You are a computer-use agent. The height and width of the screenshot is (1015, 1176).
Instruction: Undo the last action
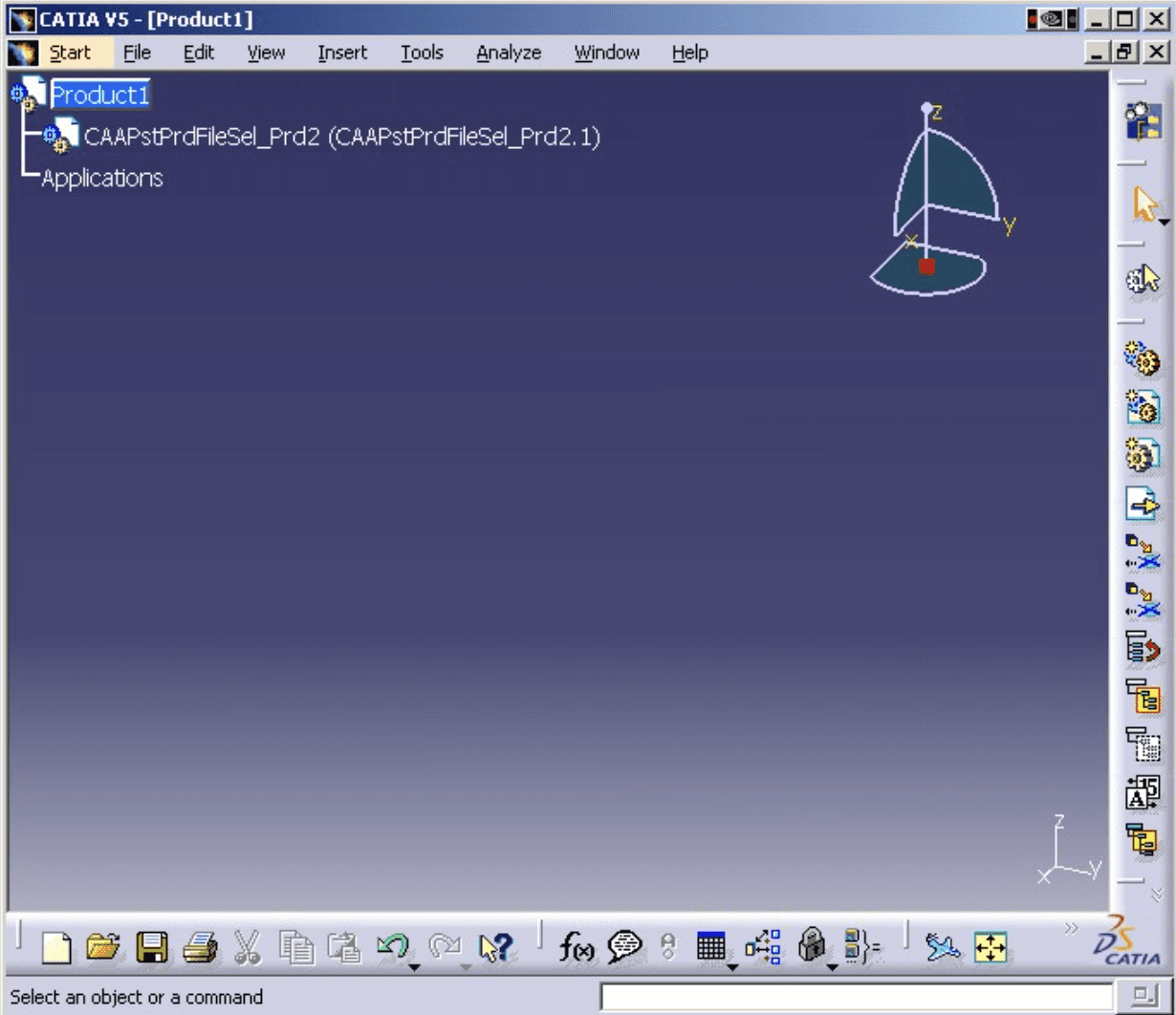pyautogui.click(x=392, y=946)
